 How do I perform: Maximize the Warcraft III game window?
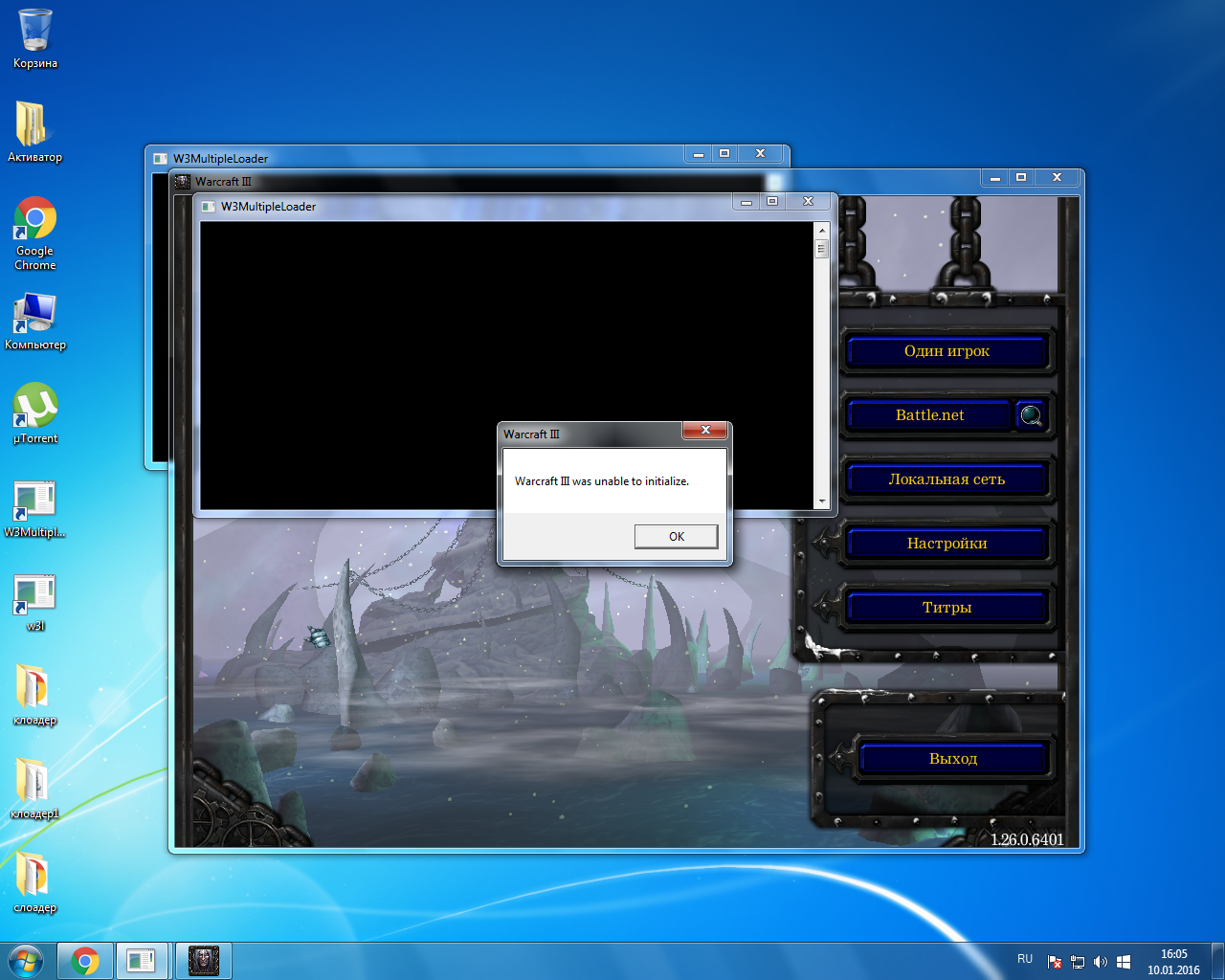coord(1020,178)
